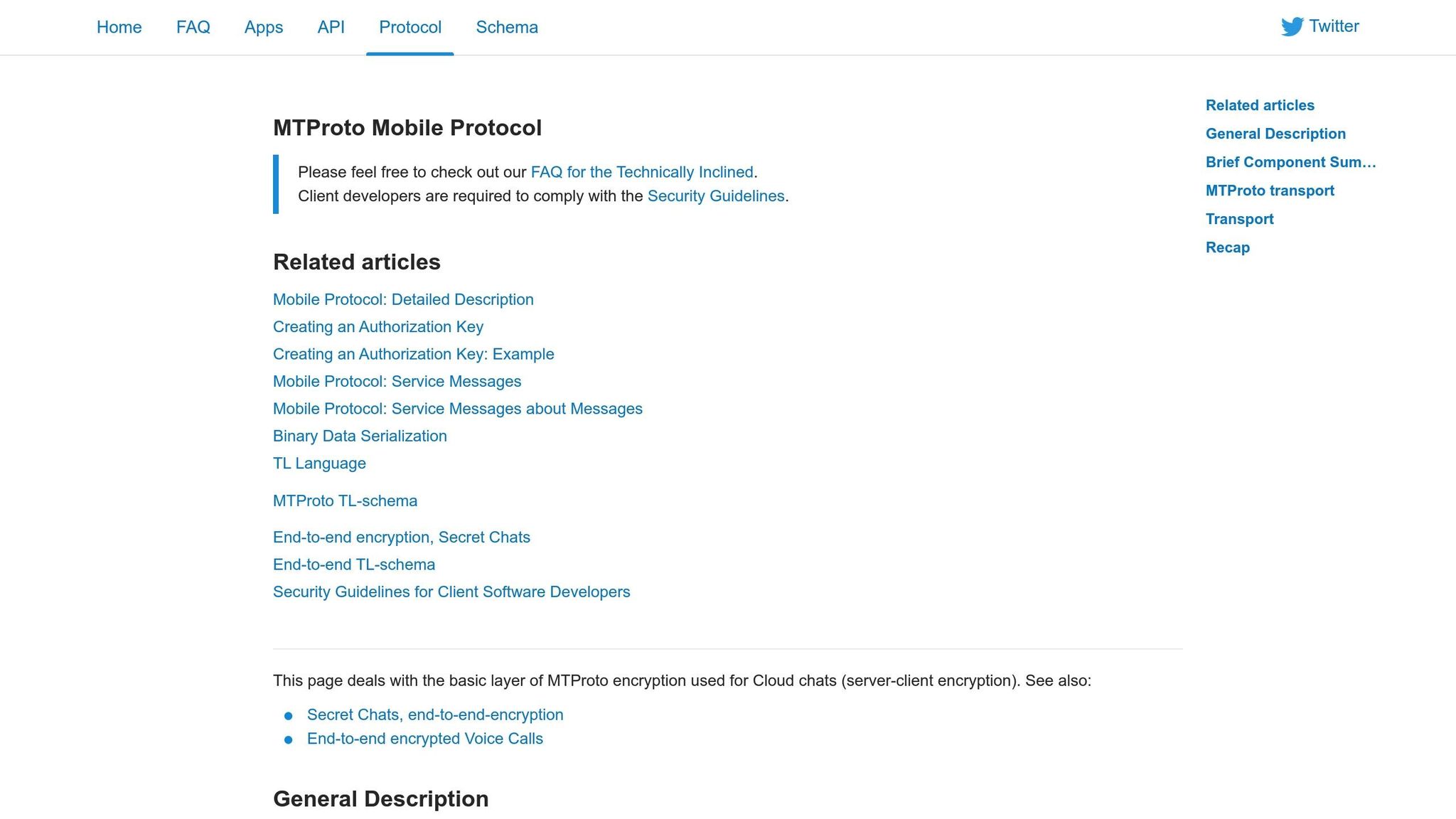Open the API documentation page
1456x819 pixels.
(x=331, y=27)
